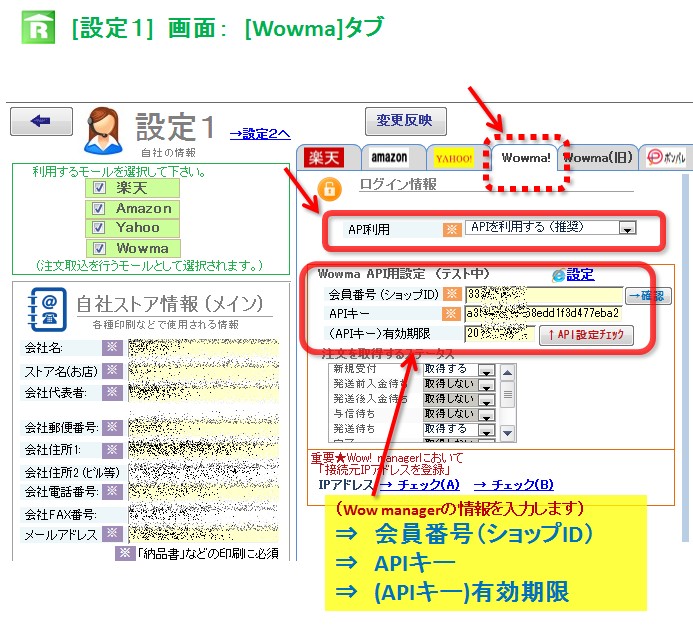The image size is (693, 625).
Task: Open the 発送後入金待ち status dropdown
Action: (486, 400)
